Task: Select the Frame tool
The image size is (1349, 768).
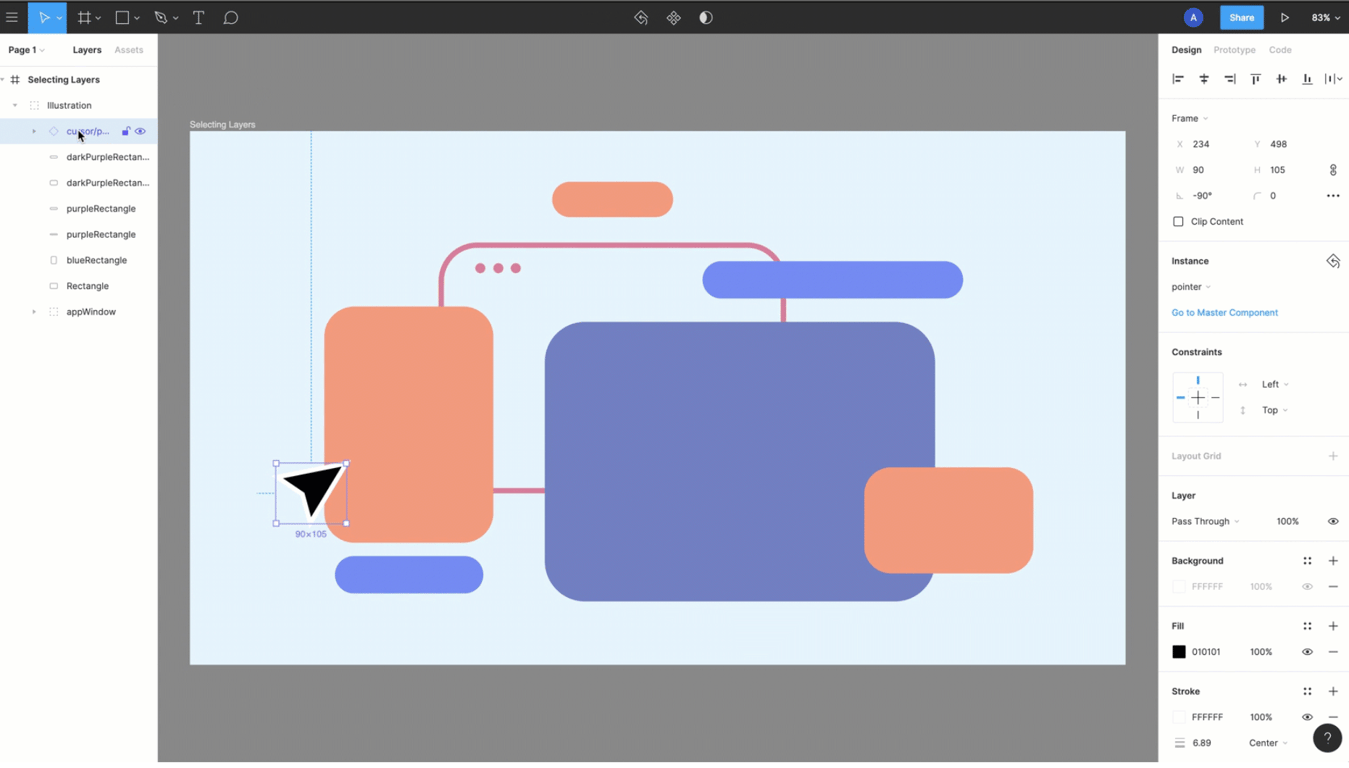Action: pos(85,17)
